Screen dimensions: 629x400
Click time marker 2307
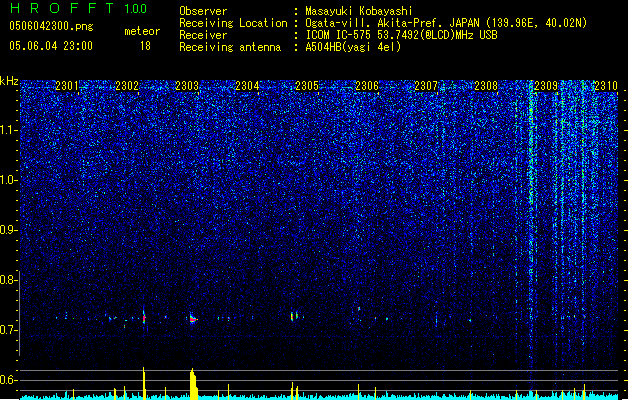pos(426,85)
